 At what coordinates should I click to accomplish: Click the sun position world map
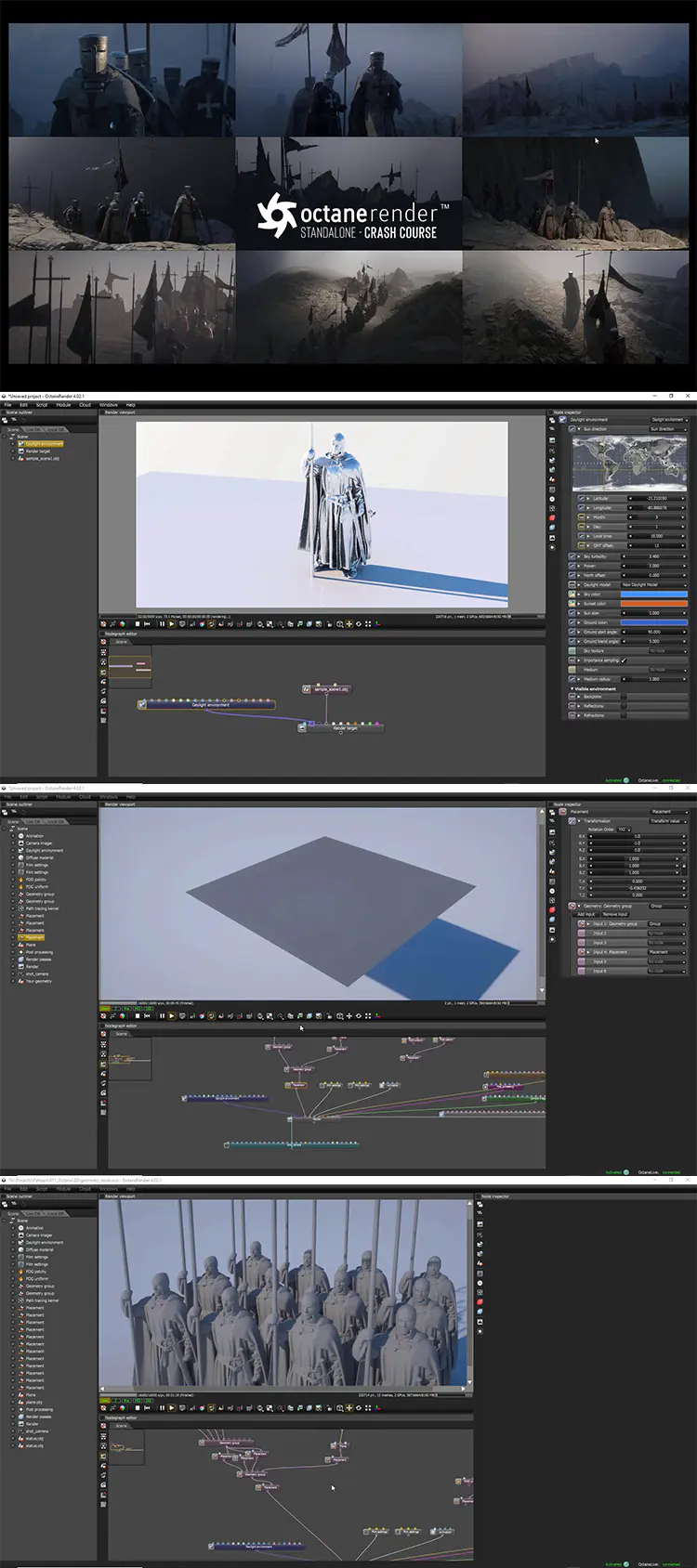click(x=629, y=463)
